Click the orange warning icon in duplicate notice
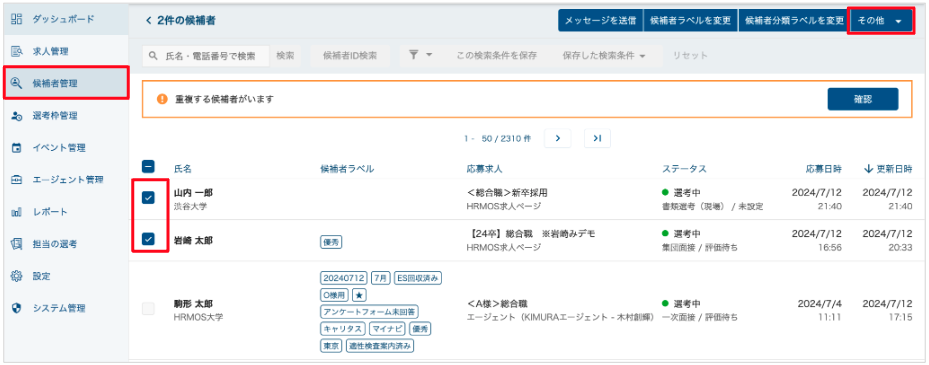The image size is (929, 365). (x=162, y=99)
